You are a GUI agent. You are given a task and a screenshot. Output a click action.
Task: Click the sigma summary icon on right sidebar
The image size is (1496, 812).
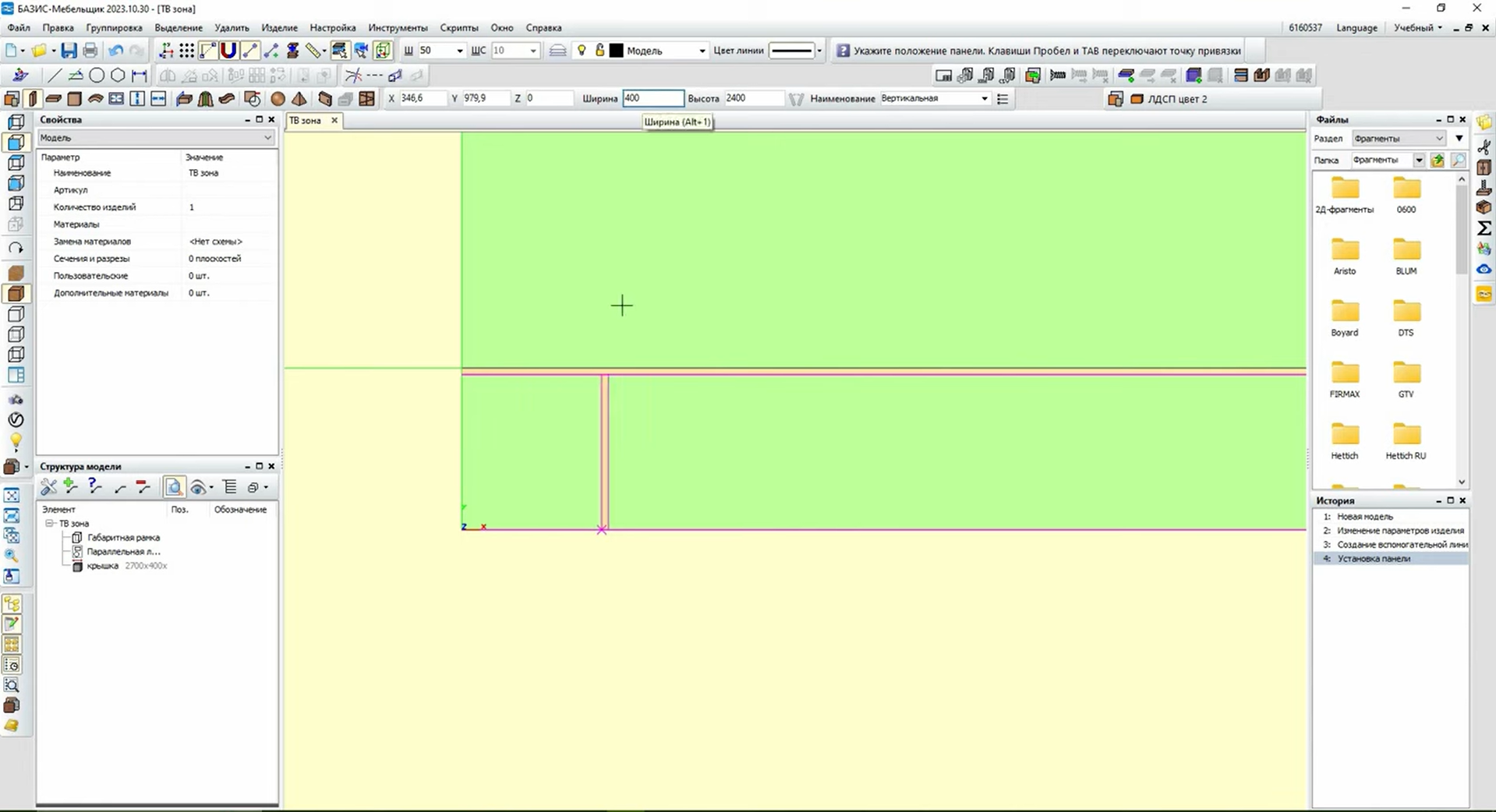coord(1484,228)
